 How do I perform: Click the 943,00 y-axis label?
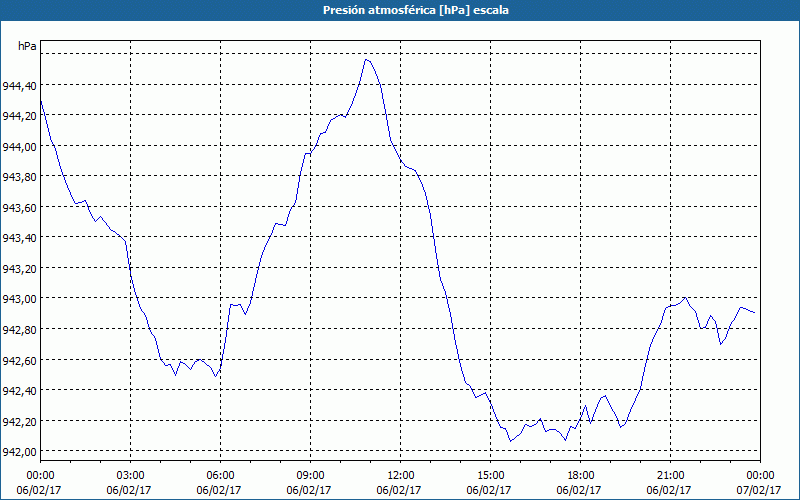click(x=19, y=299)
